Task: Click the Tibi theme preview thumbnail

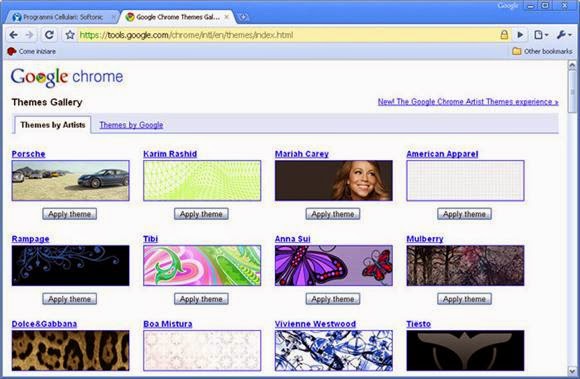Action: tap(202, 265)
